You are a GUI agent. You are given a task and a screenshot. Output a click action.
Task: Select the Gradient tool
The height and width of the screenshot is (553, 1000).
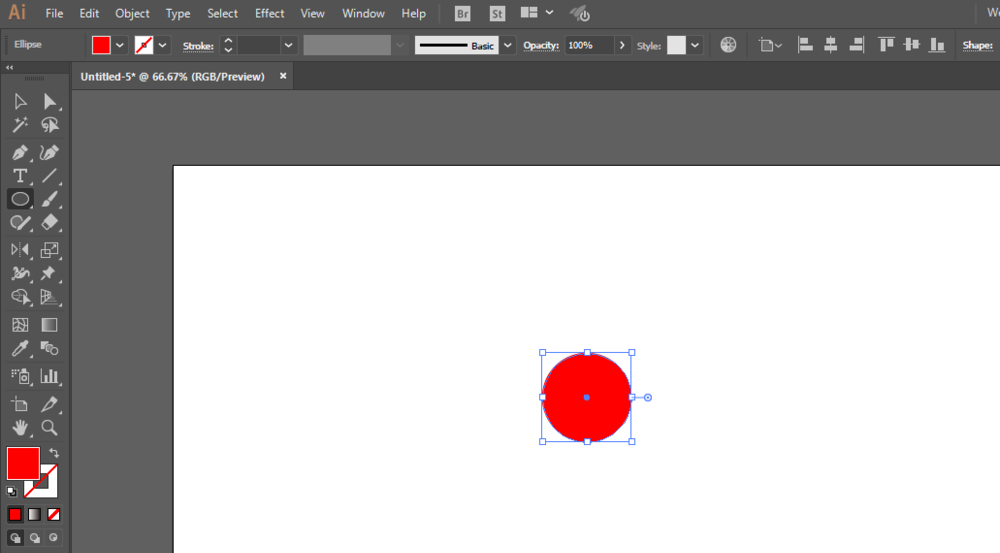(x=49, y=325)
